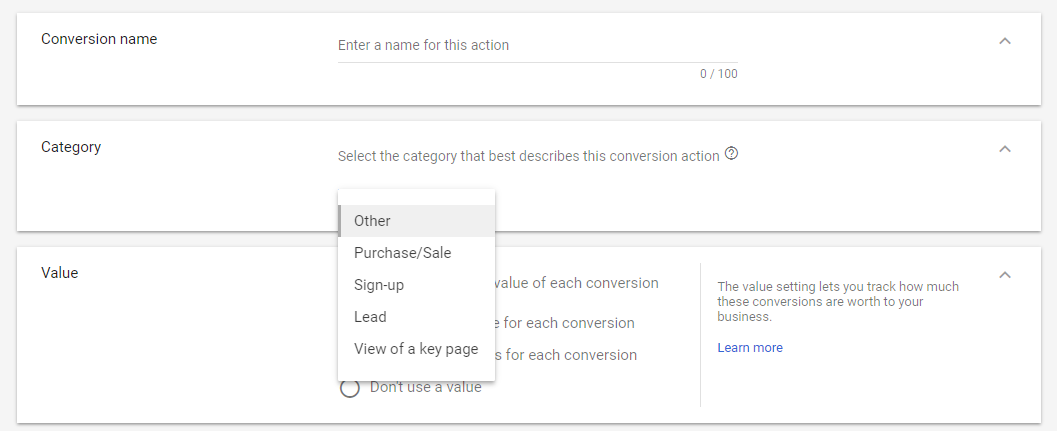
Task: Click the 'Category' section heading
Action: point(71,147)
